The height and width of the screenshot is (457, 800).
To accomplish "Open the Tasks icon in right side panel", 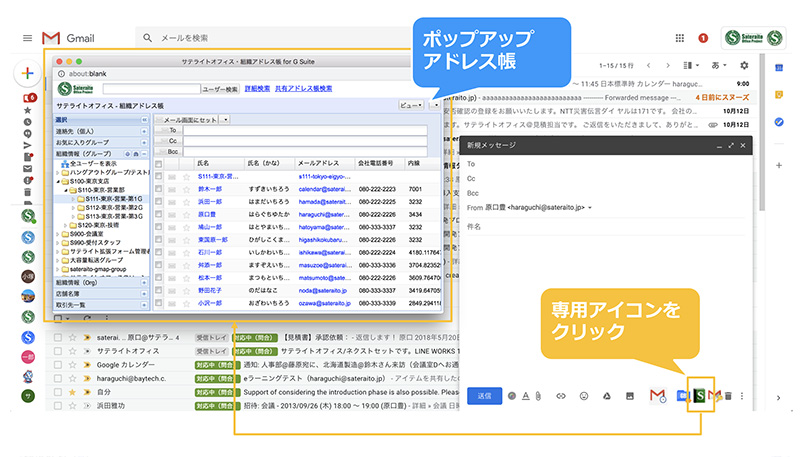I will pyautogui.click(x=779, y=122).
